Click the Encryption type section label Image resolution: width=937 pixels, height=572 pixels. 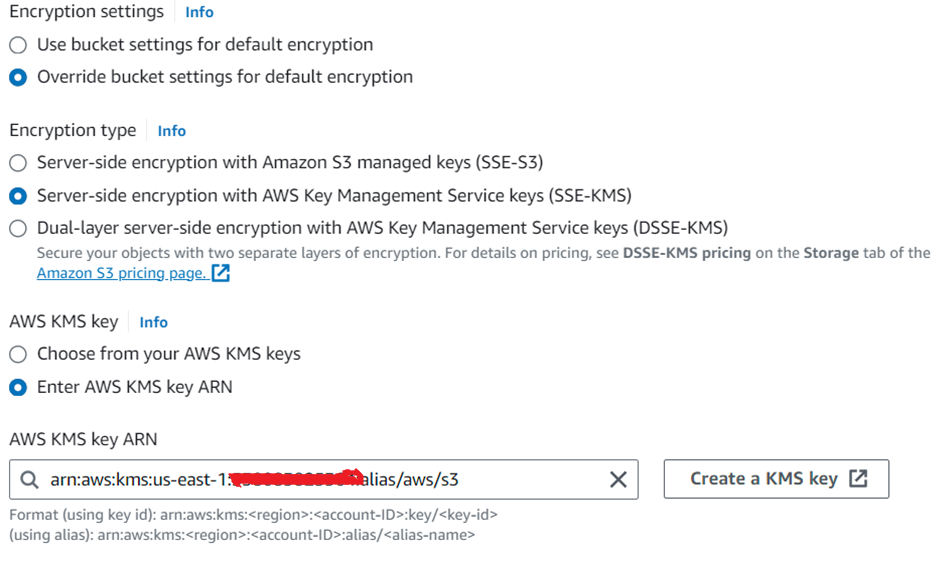coord(72,130)
